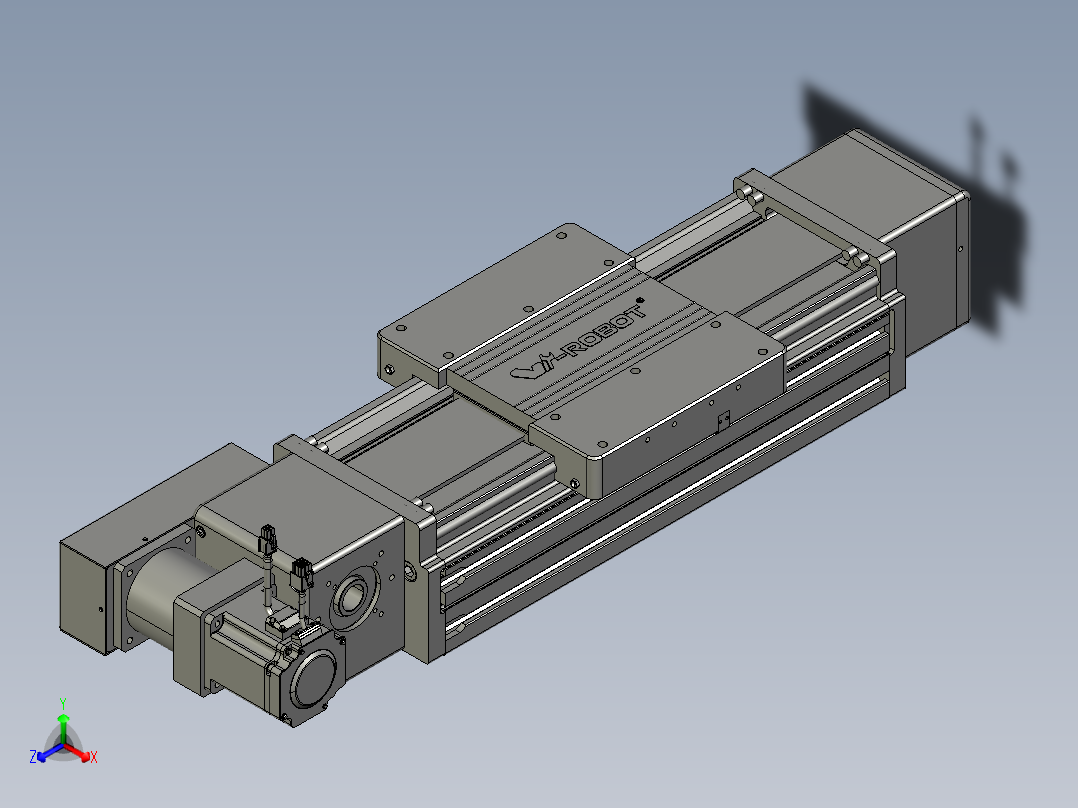The image size is (1078, 808).
Task: Select the servo motor's circular rear cover
Action: pos(314,679)
